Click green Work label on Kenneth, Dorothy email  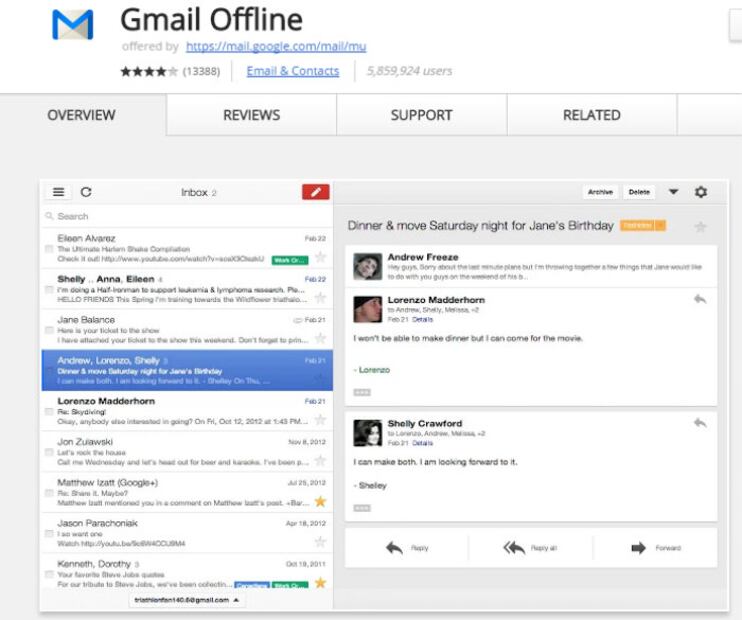tap(290, 585)
